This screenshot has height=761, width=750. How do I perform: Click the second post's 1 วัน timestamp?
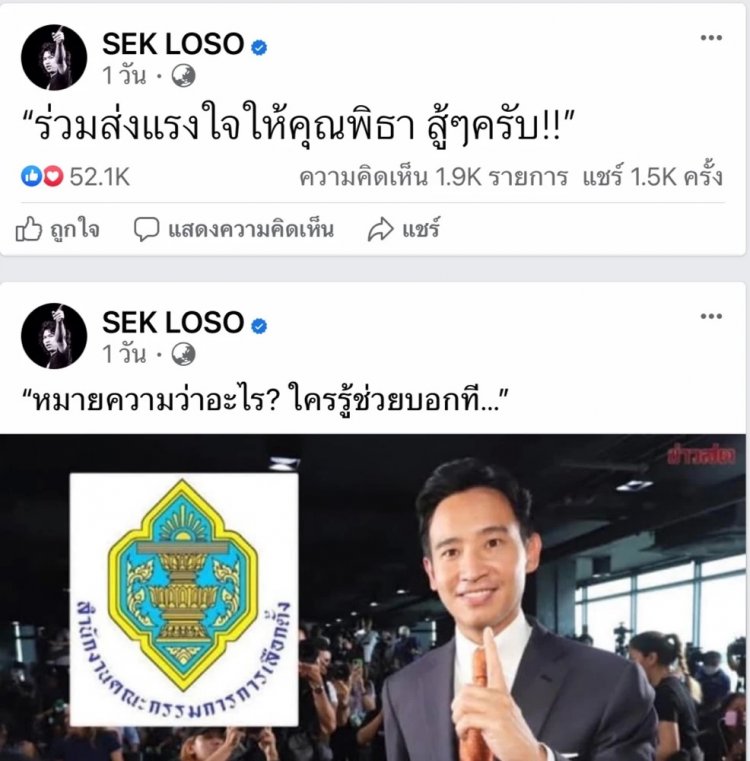[124, 355]
